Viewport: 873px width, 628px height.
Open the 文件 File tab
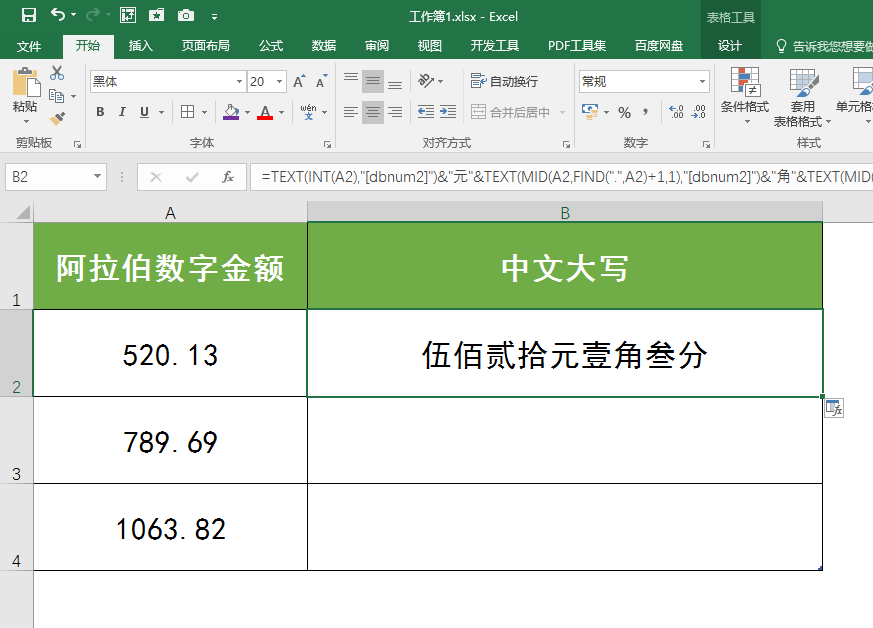click(x=29, y=46)
